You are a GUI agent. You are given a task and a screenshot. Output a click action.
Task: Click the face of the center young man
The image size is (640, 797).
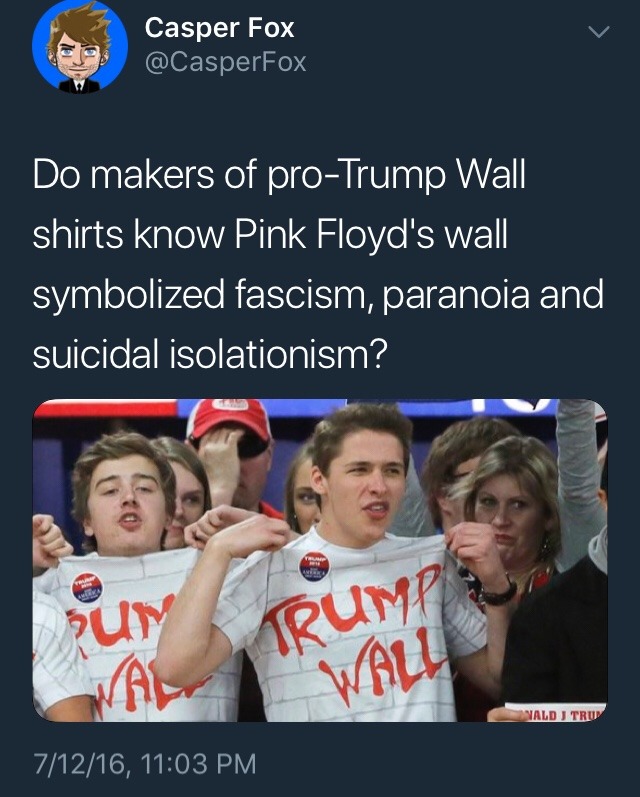point(365,483)
